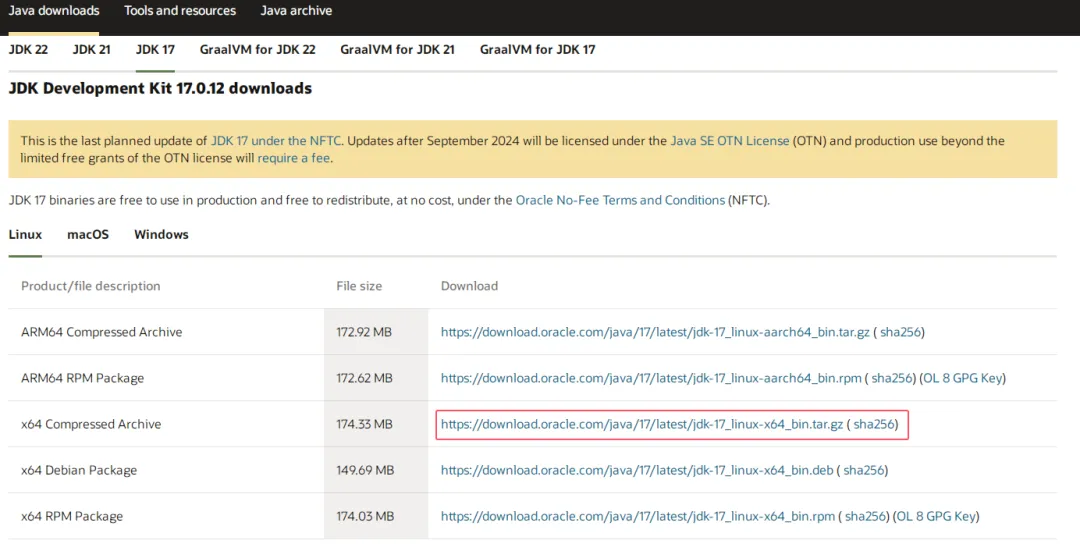
Task: Click the File size column header
Action: tap(359, 286)
